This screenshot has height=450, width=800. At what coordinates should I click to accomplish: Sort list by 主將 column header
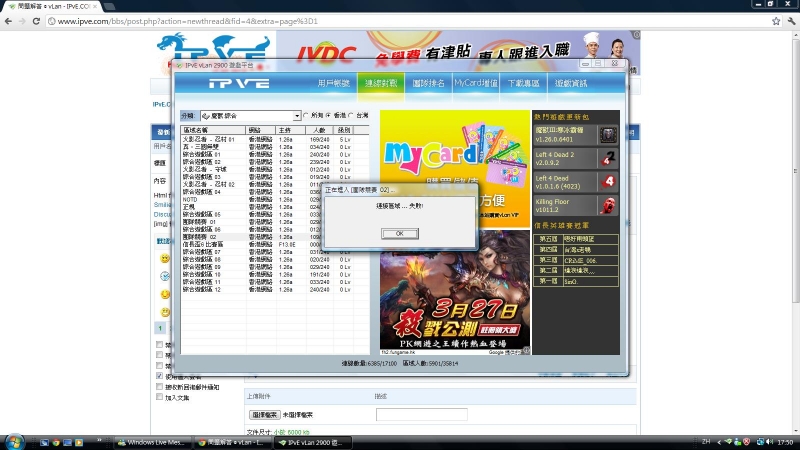[290, 130]
